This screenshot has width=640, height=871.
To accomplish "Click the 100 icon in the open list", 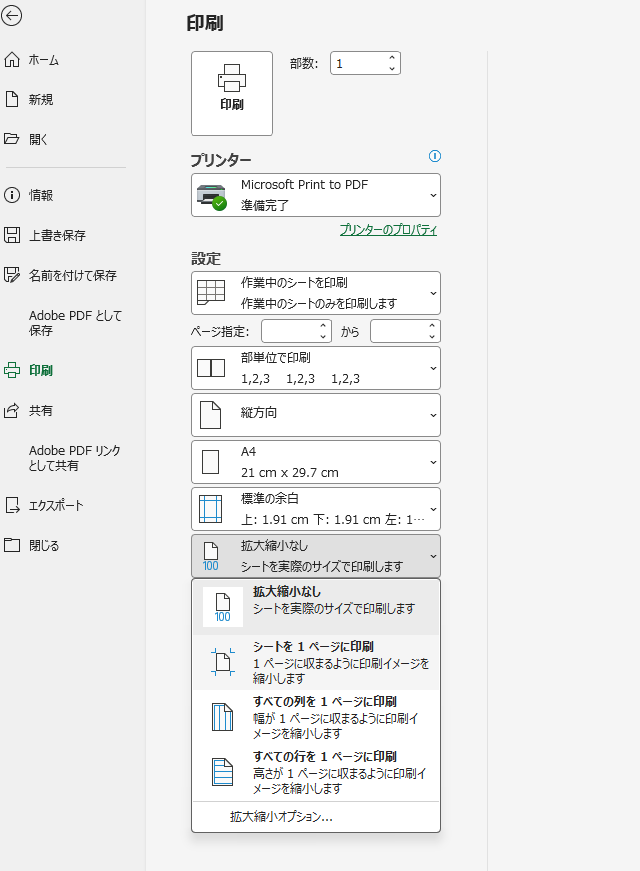I will click(223, 607).
